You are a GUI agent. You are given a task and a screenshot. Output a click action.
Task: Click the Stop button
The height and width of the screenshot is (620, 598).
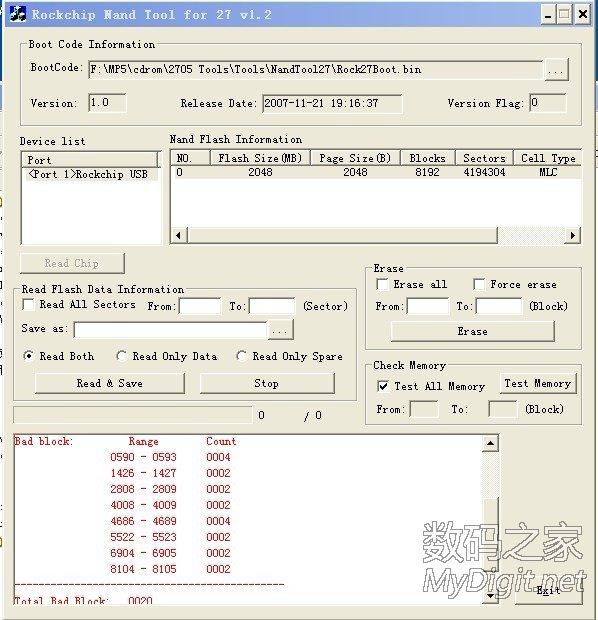point(267,383)
